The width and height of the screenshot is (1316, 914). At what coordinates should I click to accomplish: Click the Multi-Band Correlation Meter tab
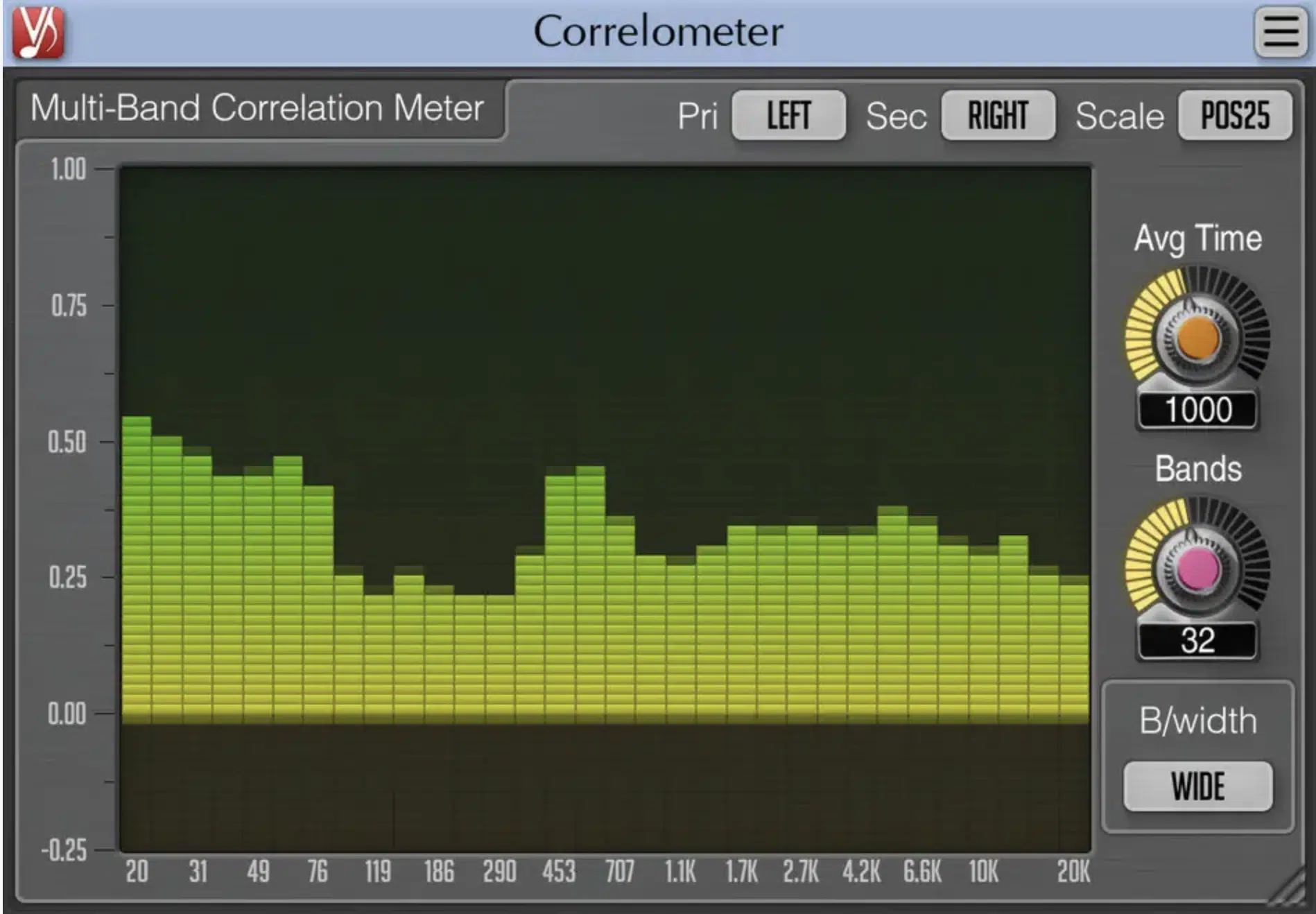(x=257, y=108)
